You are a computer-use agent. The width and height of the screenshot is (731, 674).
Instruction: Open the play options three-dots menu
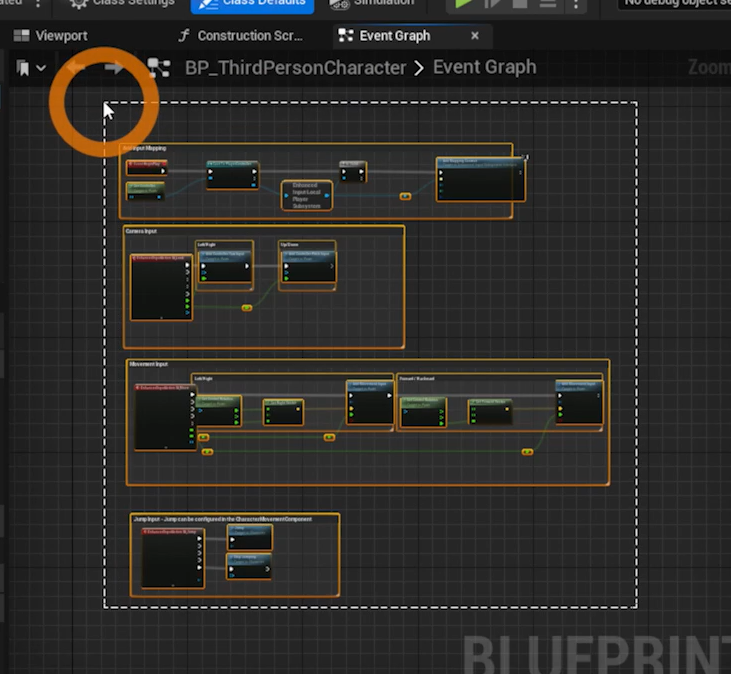[x=576, y=4]
